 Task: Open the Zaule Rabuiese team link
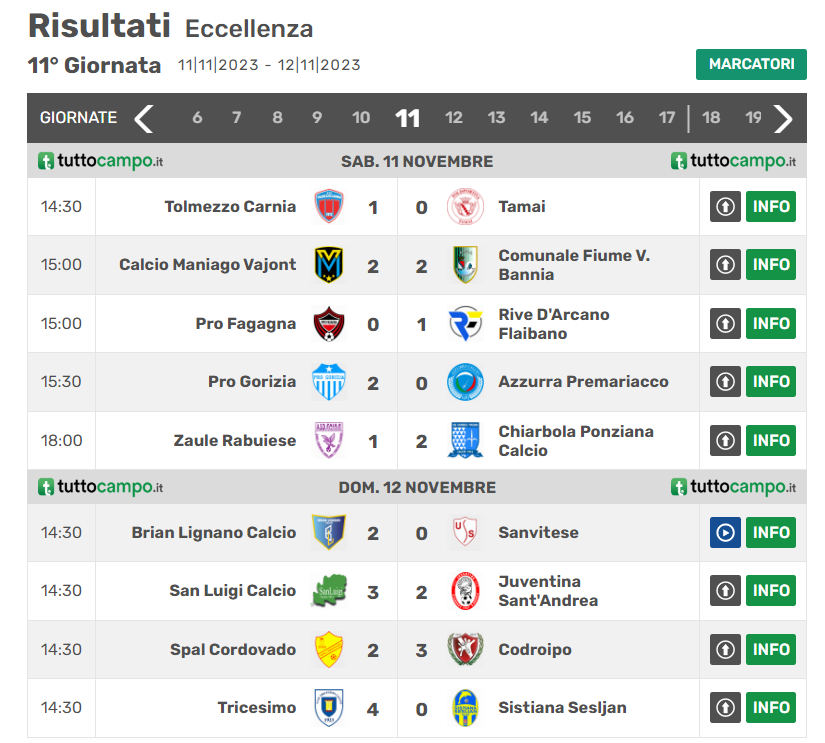pos(235,440)
